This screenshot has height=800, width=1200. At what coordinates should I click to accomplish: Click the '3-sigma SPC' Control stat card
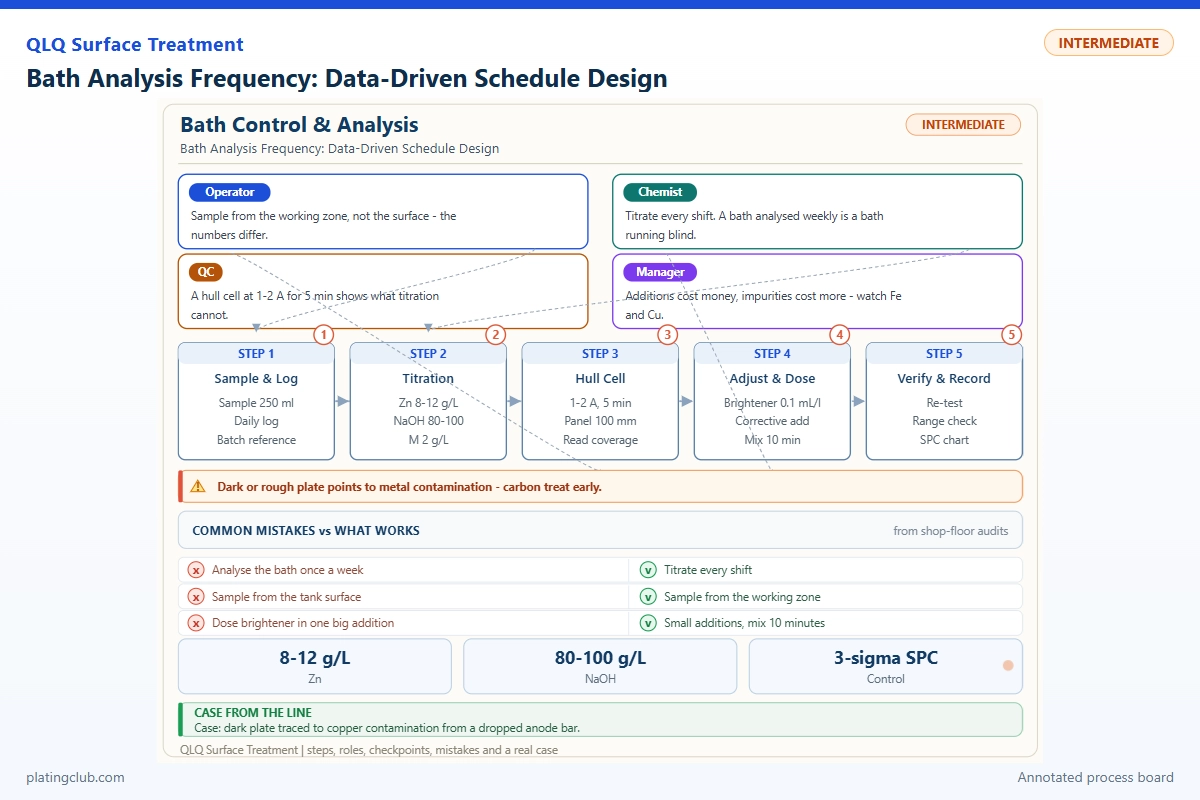[x=886, y=666]
